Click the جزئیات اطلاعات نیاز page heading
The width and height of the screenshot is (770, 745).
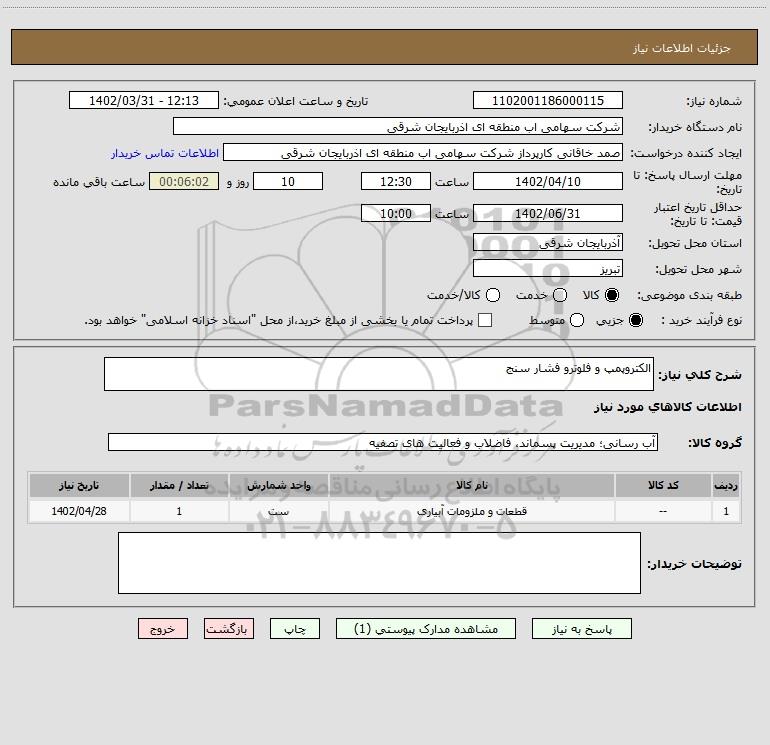[x=681, y=48]
